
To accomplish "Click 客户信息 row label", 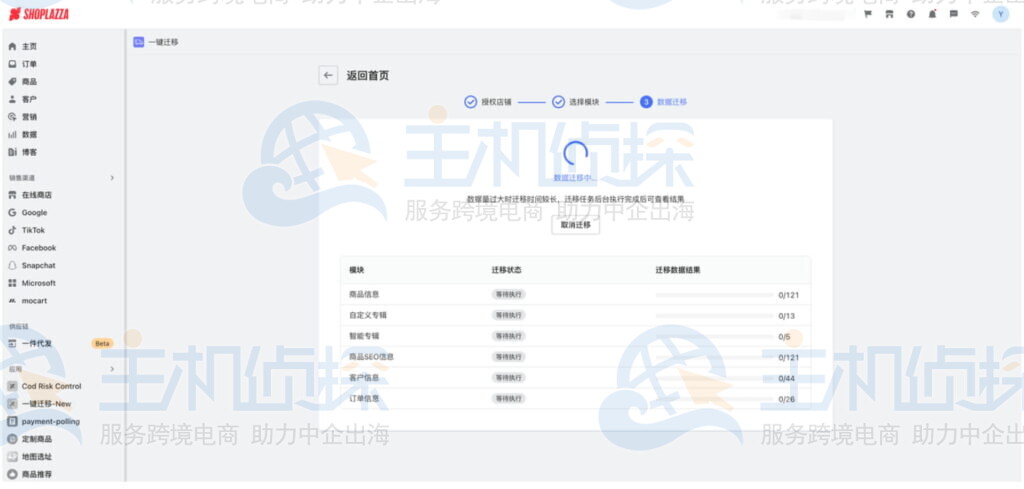I will [364, 378].
